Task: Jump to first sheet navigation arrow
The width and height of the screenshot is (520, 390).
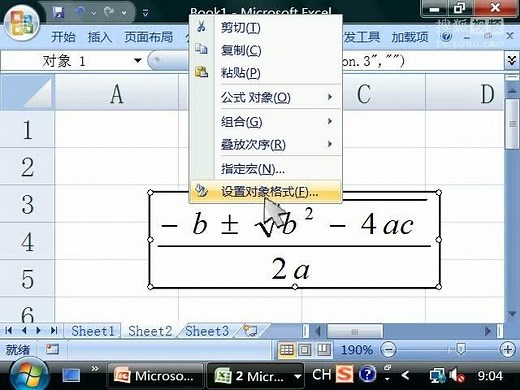Action: 9,331
